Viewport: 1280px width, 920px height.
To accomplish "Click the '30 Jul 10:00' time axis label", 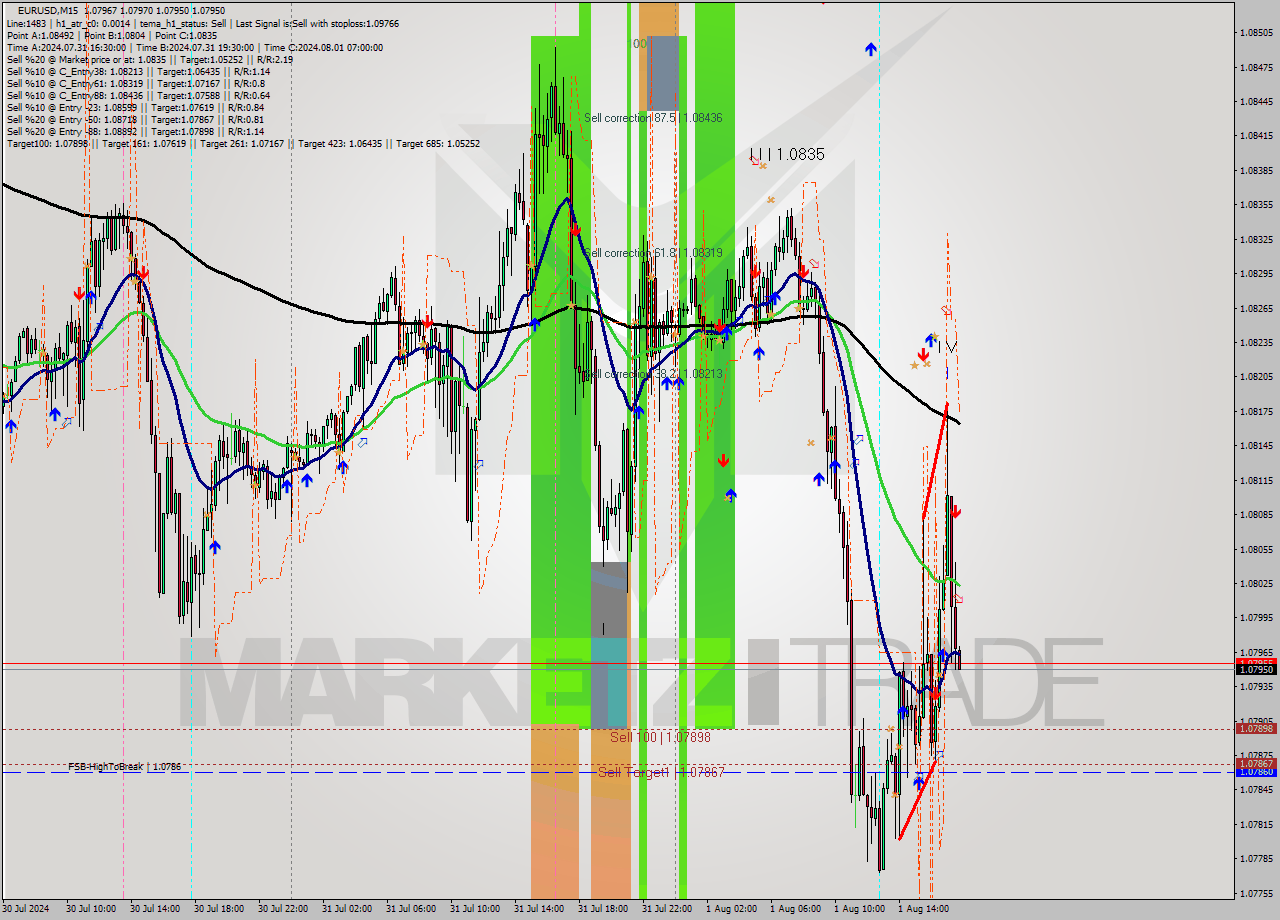I will (92, 909).
